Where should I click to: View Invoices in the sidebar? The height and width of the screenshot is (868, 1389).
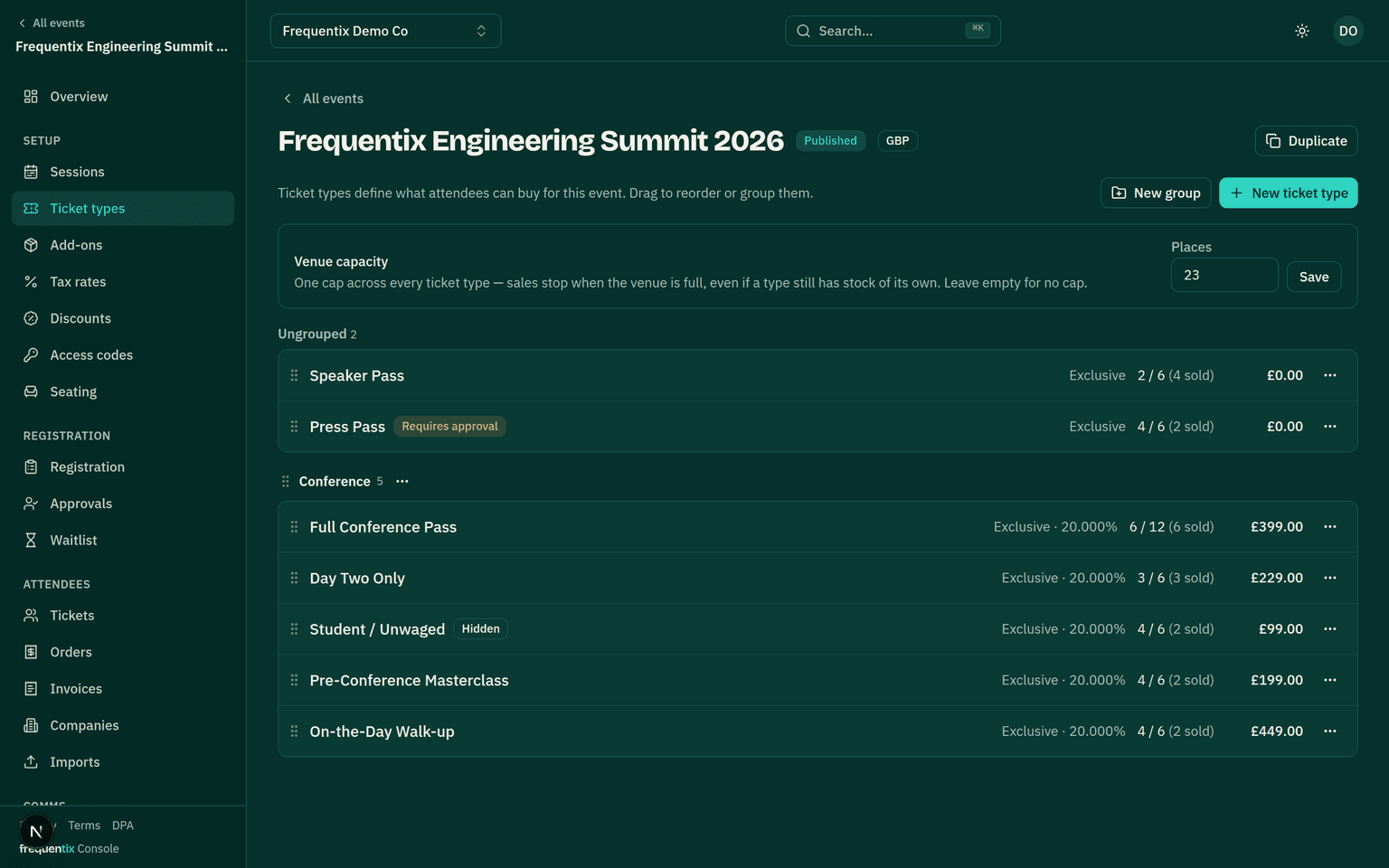[123, 689]
